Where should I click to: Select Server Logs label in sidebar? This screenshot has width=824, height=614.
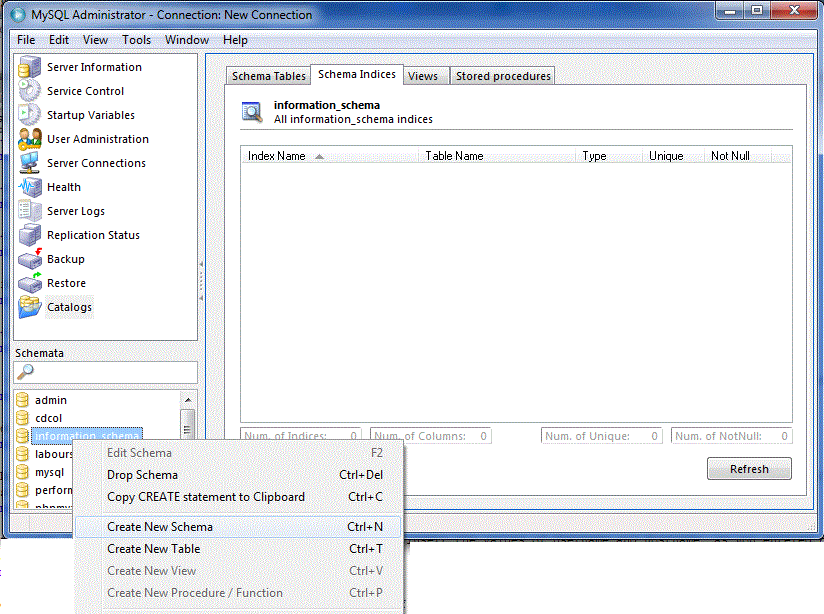click(x=76, y=211)
